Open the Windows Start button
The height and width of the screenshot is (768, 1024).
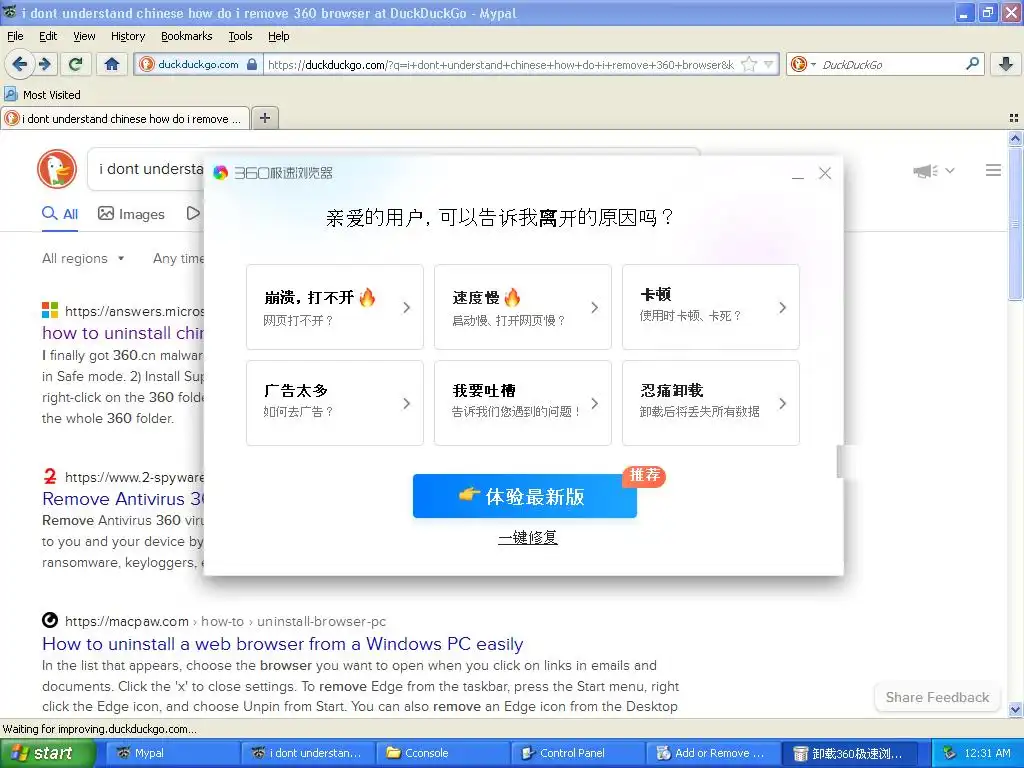(46, 753)
